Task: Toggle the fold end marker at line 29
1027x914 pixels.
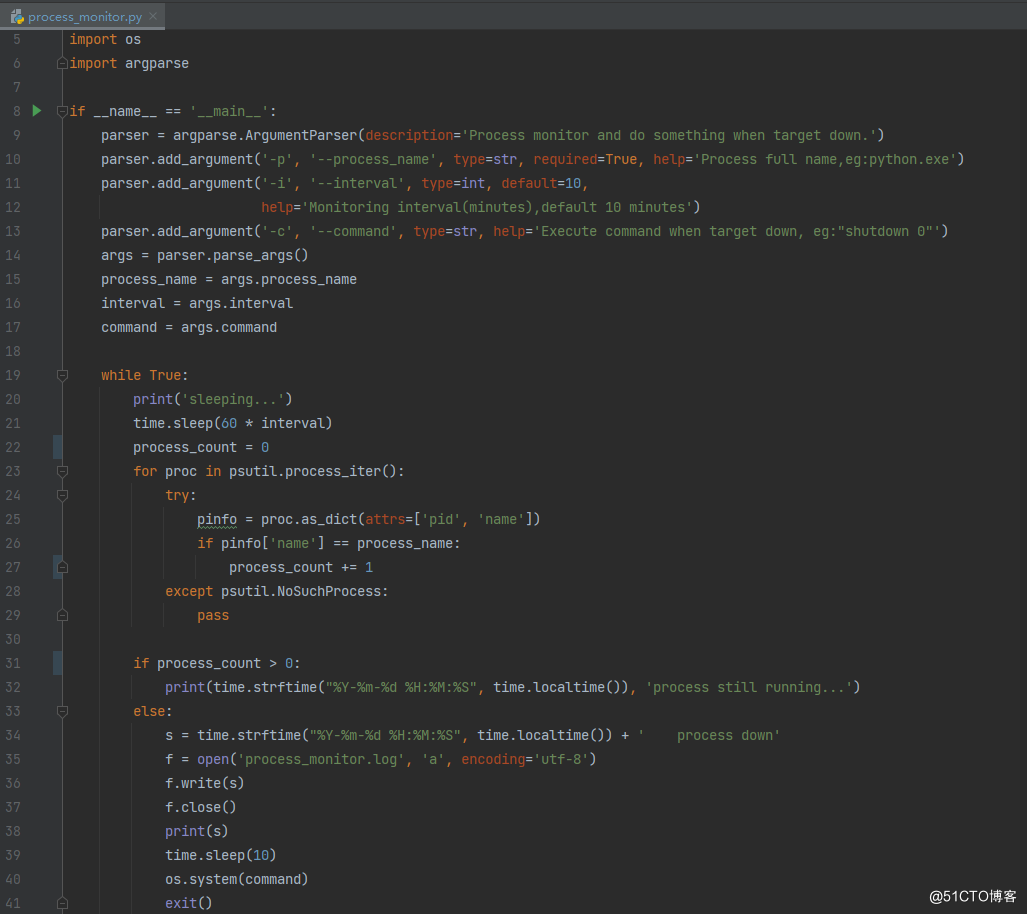Action: 62,615
